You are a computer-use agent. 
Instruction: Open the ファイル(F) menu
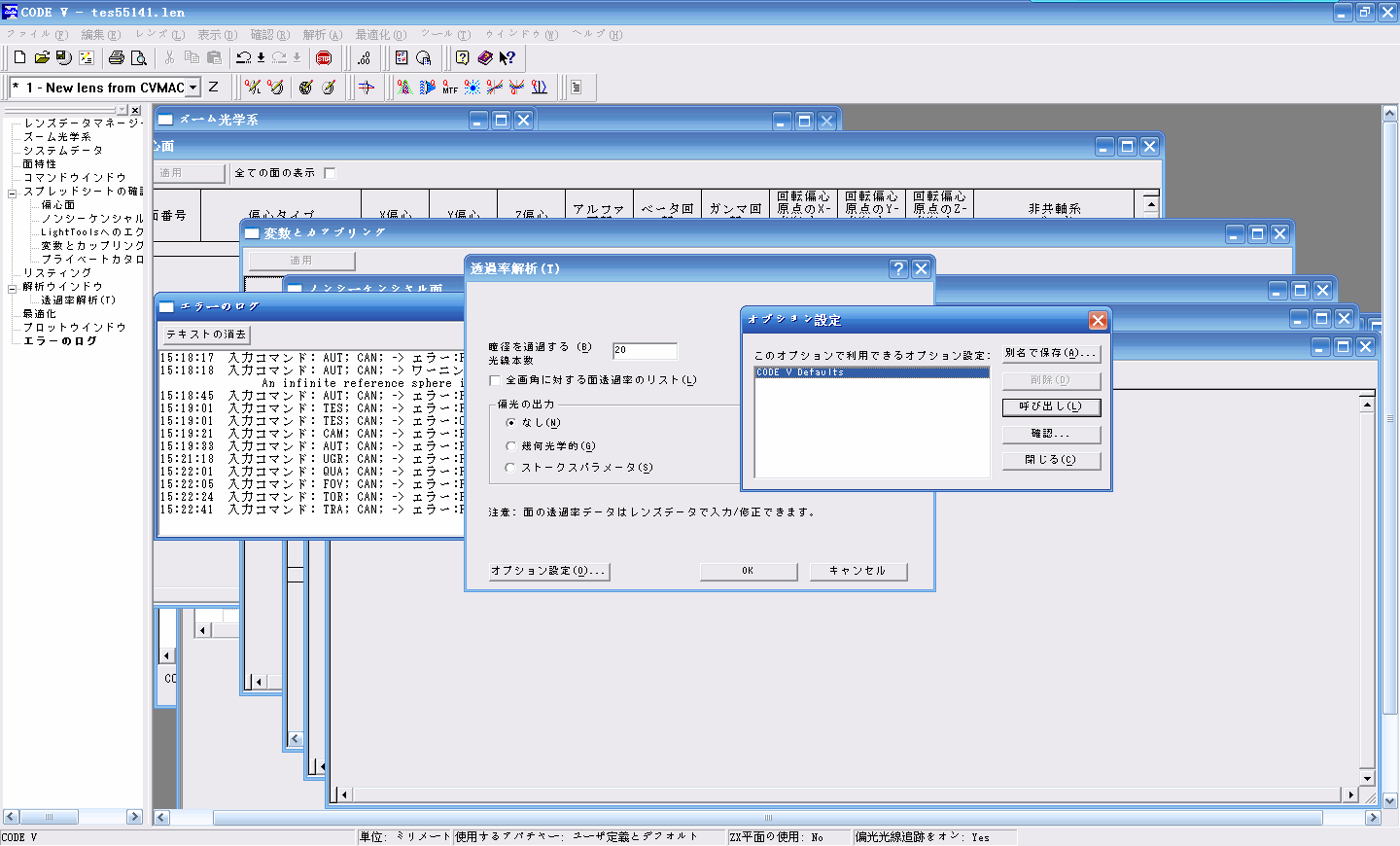37,35
